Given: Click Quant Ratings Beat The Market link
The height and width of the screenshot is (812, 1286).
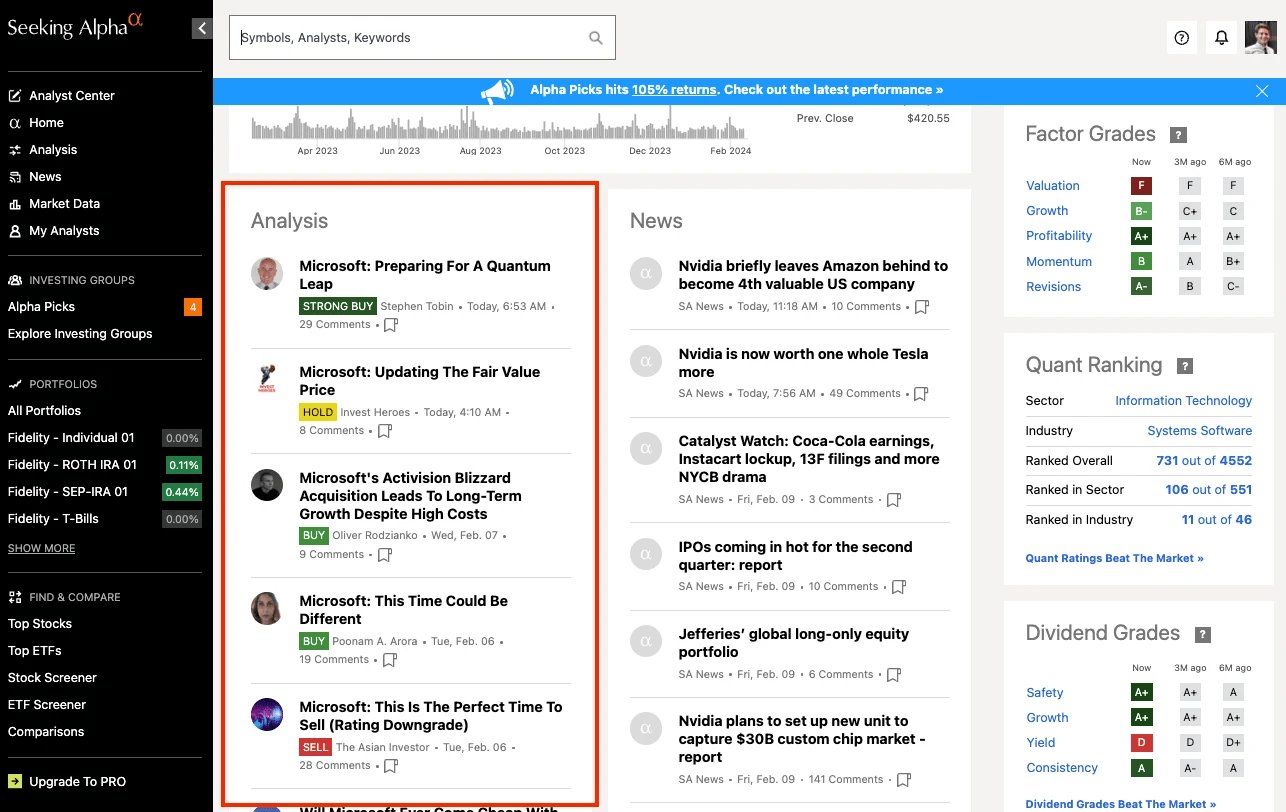Looking at the screenshot, I should (1114, 558).
